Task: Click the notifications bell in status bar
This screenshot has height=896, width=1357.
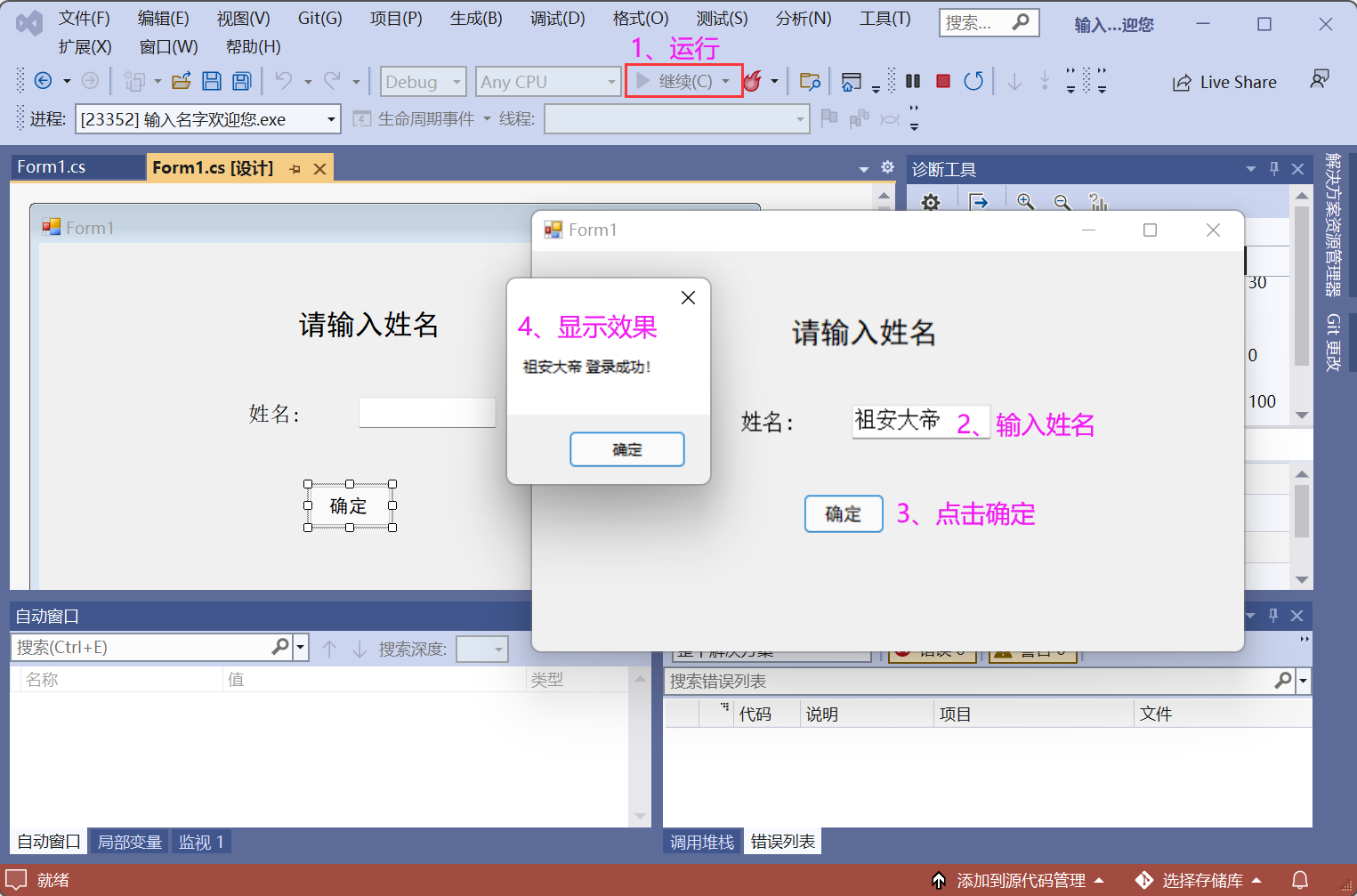Action: tap(1300, 880)
